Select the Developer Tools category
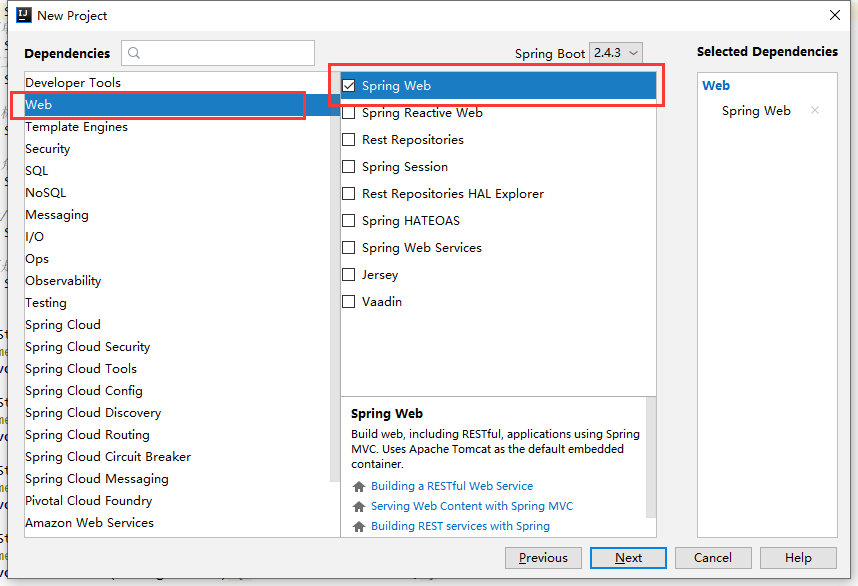858x586 pixels. (177, 83)
